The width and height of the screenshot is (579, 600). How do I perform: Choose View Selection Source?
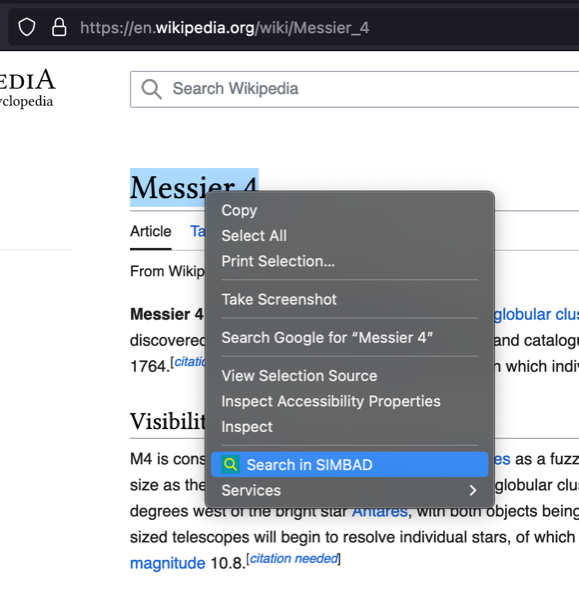pos(349,376)
